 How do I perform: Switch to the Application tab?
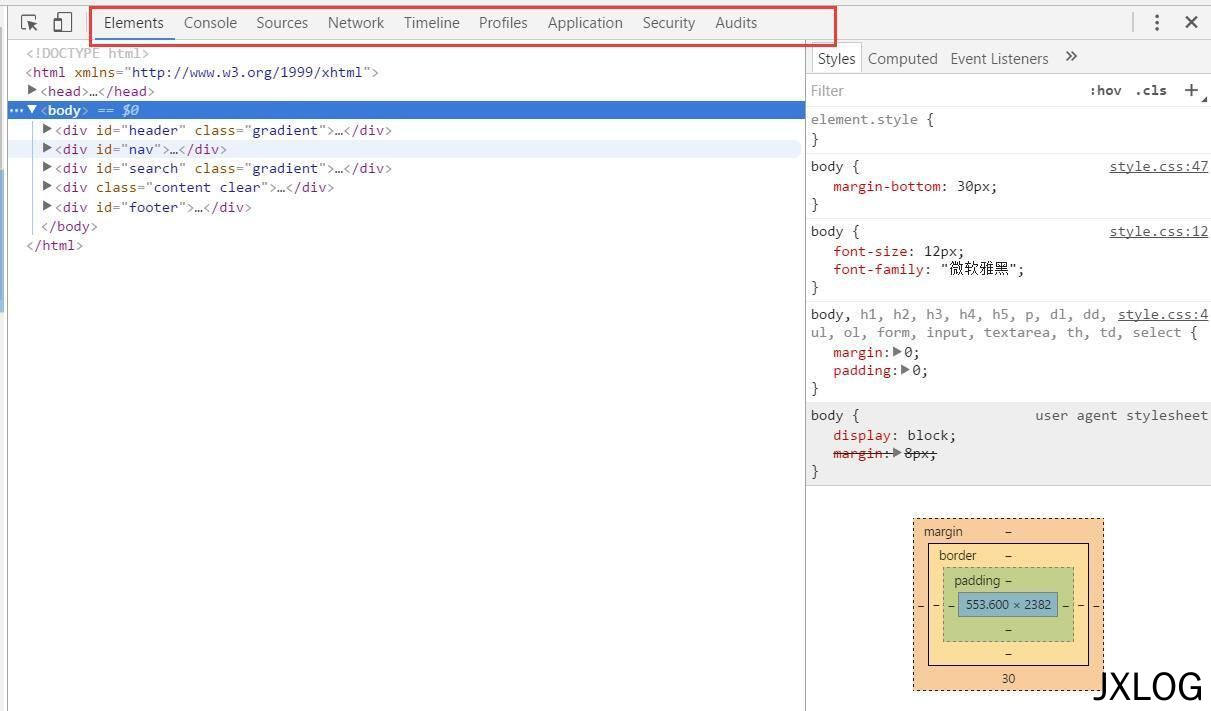point(585,22)
